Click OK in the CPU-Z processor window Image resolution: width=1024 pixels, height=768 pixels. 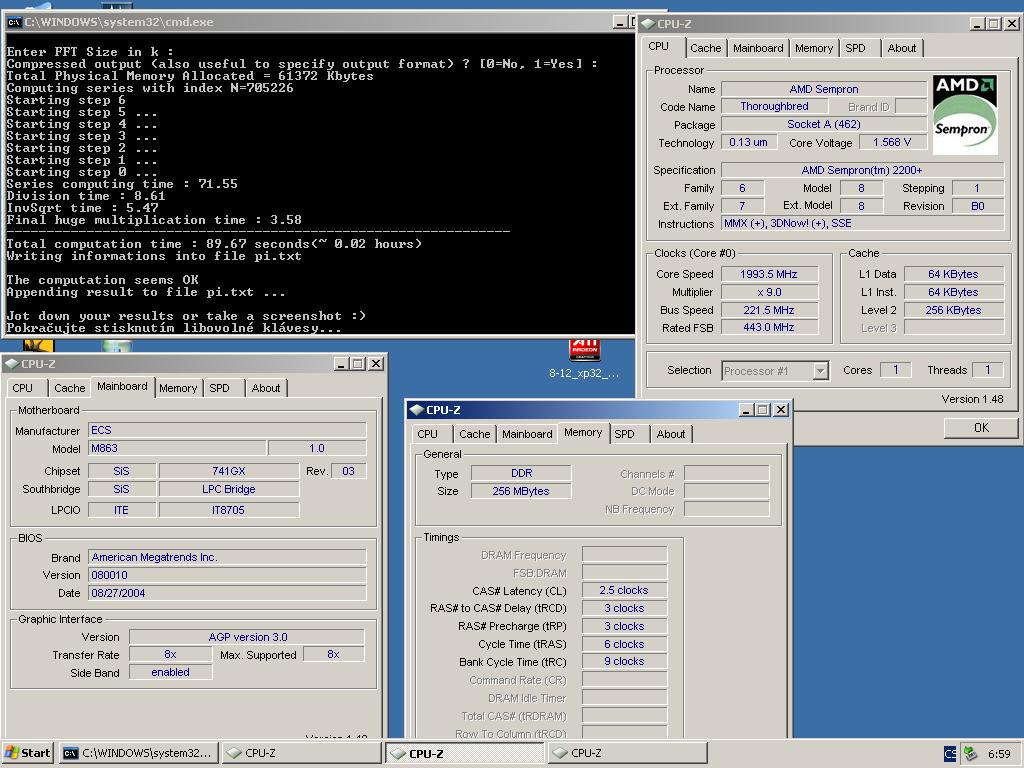point(981,428)
